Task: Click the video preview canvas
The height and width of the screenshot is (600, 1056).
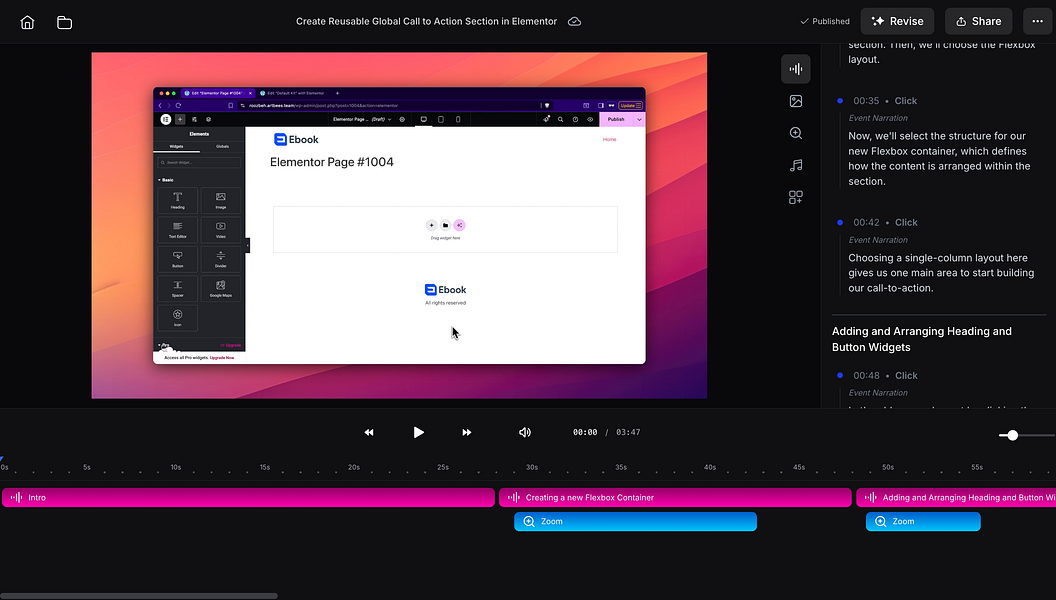Action: click(399, 226)
